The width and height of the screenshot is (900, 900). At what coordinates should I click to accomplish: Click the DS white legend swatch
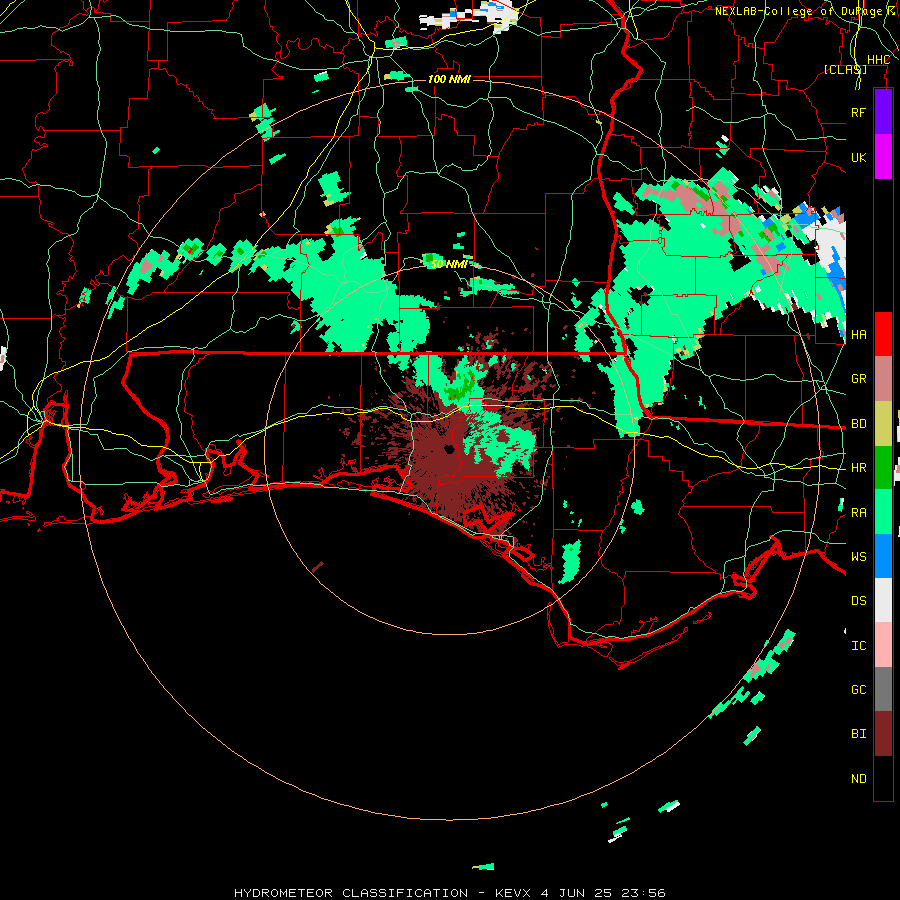[883, 600]
